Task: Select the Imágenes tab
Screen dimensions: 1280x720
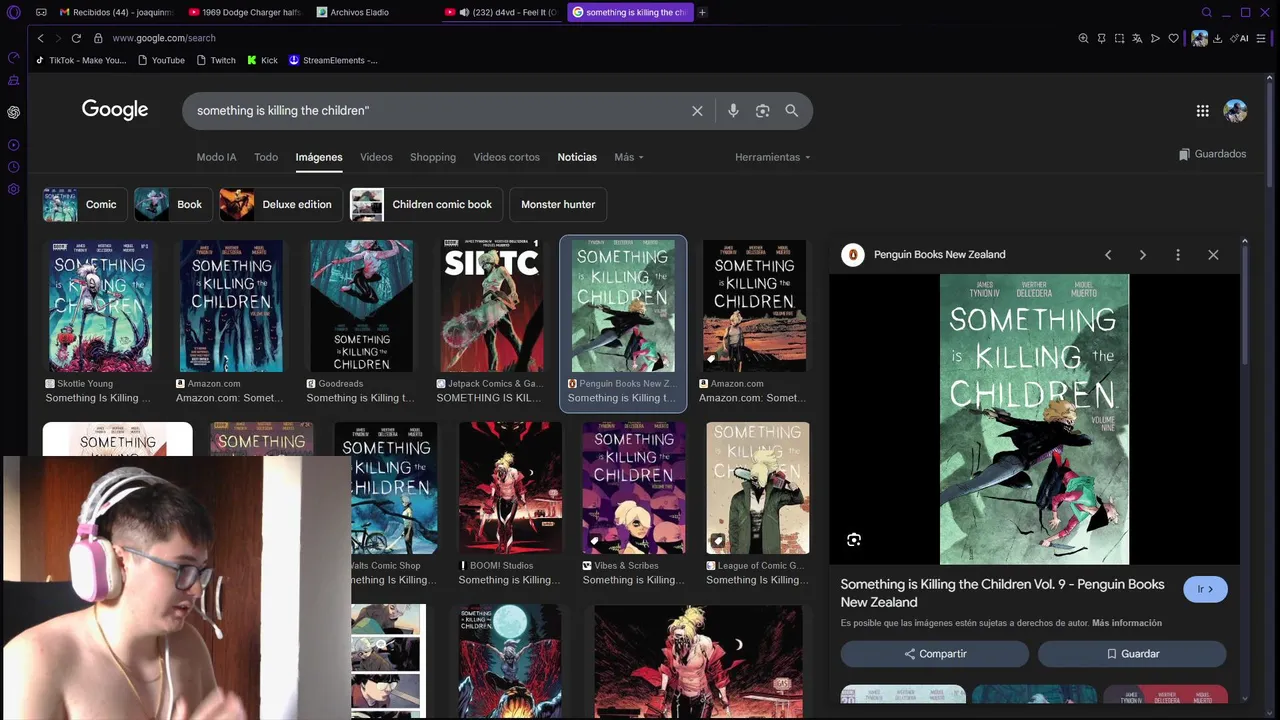Action: [x=319, y=157]
